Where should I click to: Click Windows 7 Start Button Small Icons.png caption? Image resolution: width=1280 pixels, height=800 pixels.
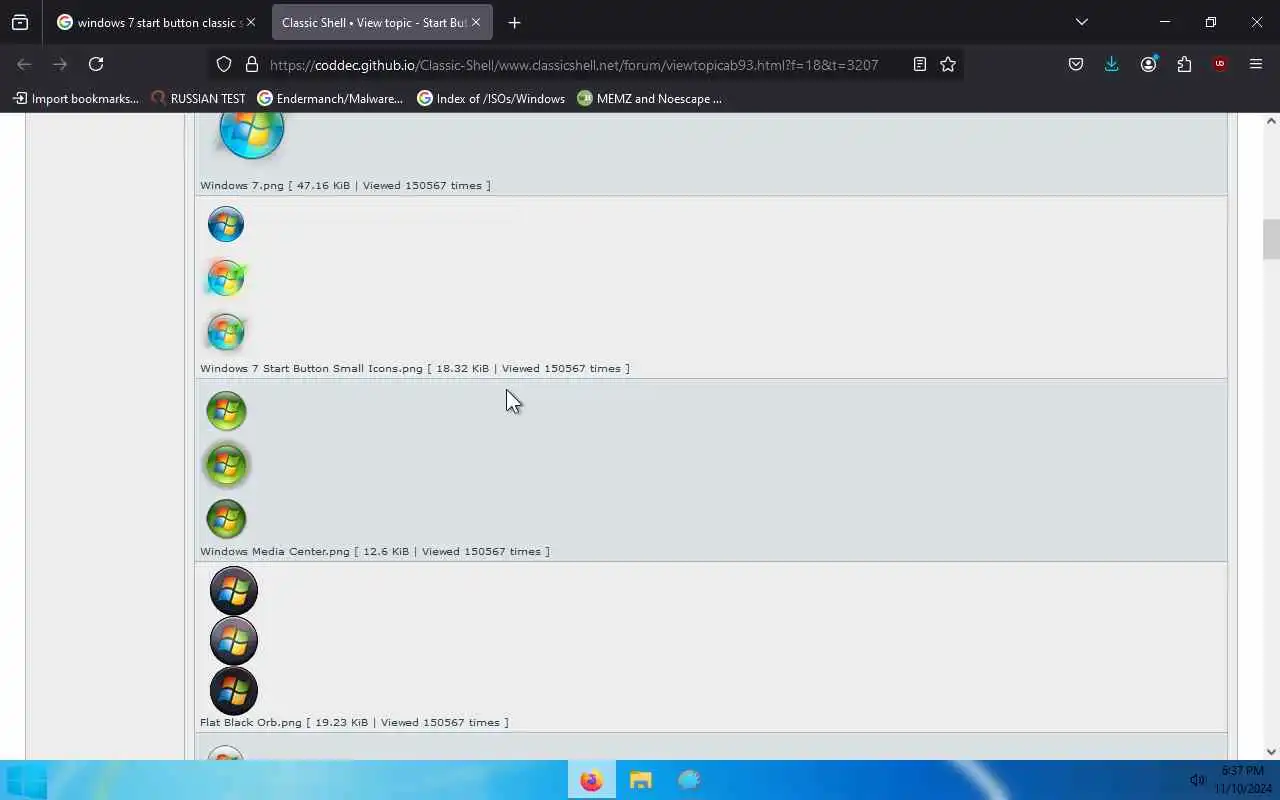[415, 368]
